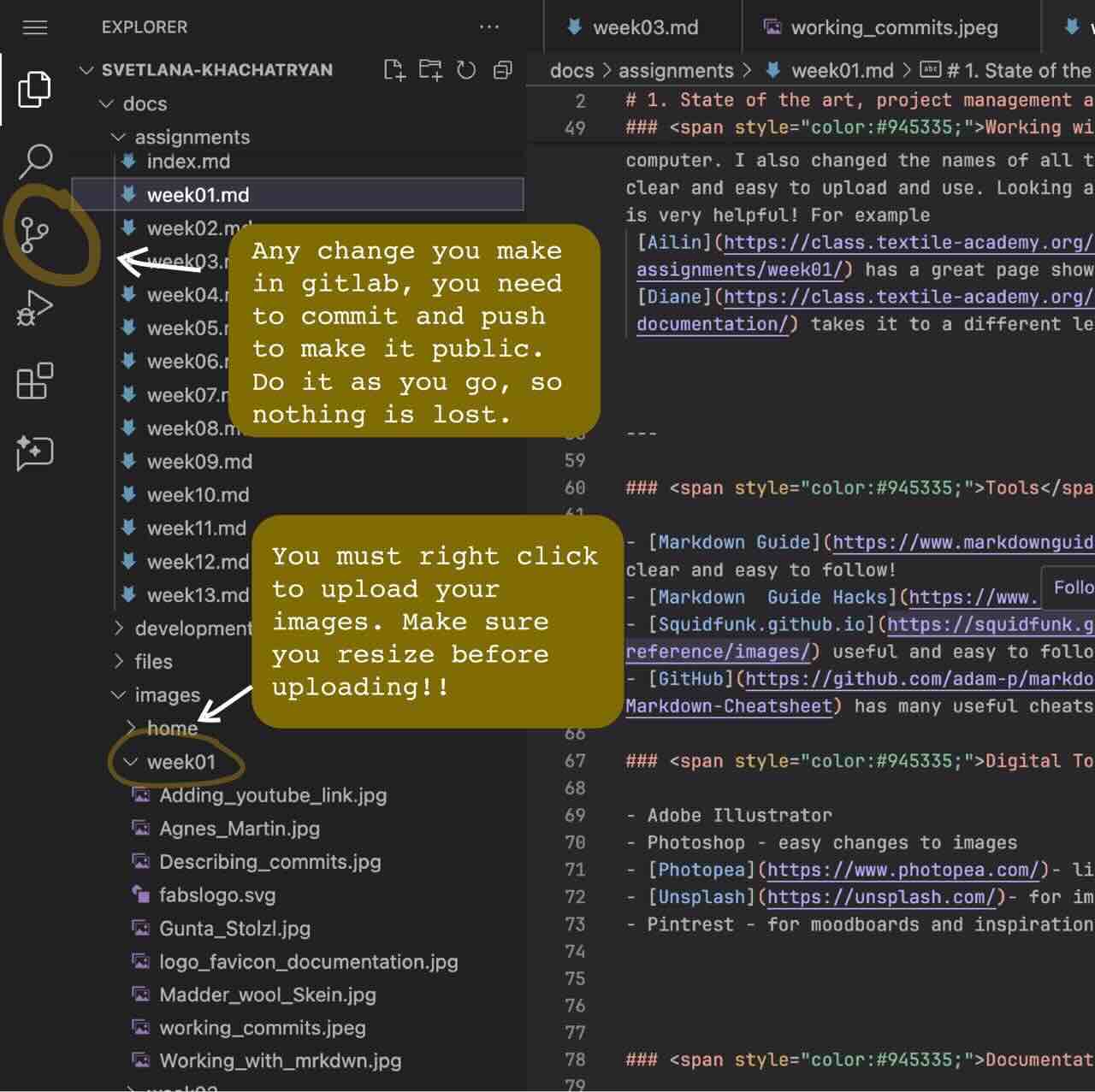Click the New Folder icon
This screenshot has width=1095, height=1092.
(430, 70)
